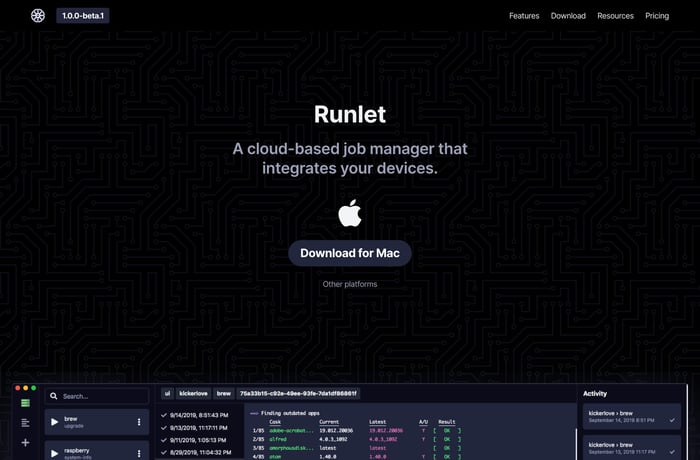Click the Activity panel heading

pyautogui.click(x=595, y=393)
